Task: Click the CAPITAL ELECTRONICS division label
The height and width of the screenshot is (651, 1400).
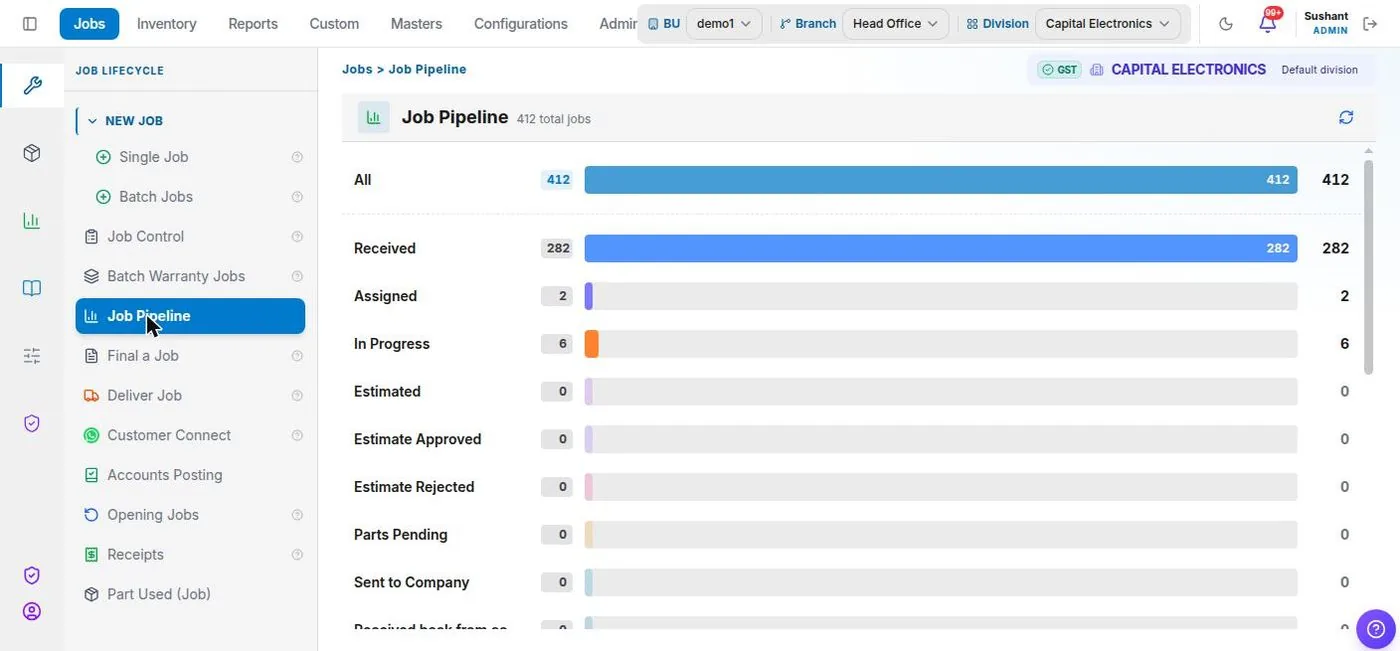Action: coord(1188,70)
